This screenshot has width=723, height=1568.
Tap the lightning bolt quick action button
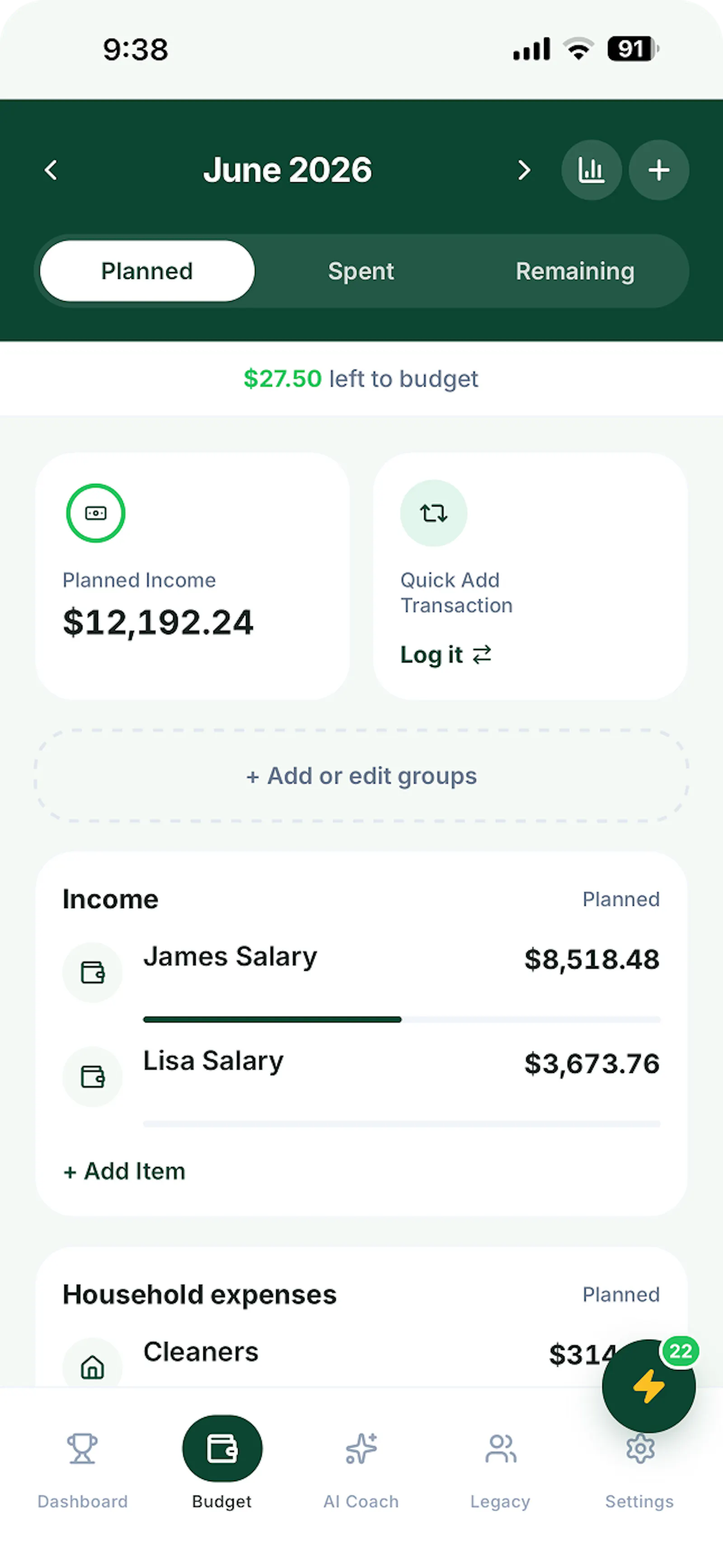click(648, 1386)
